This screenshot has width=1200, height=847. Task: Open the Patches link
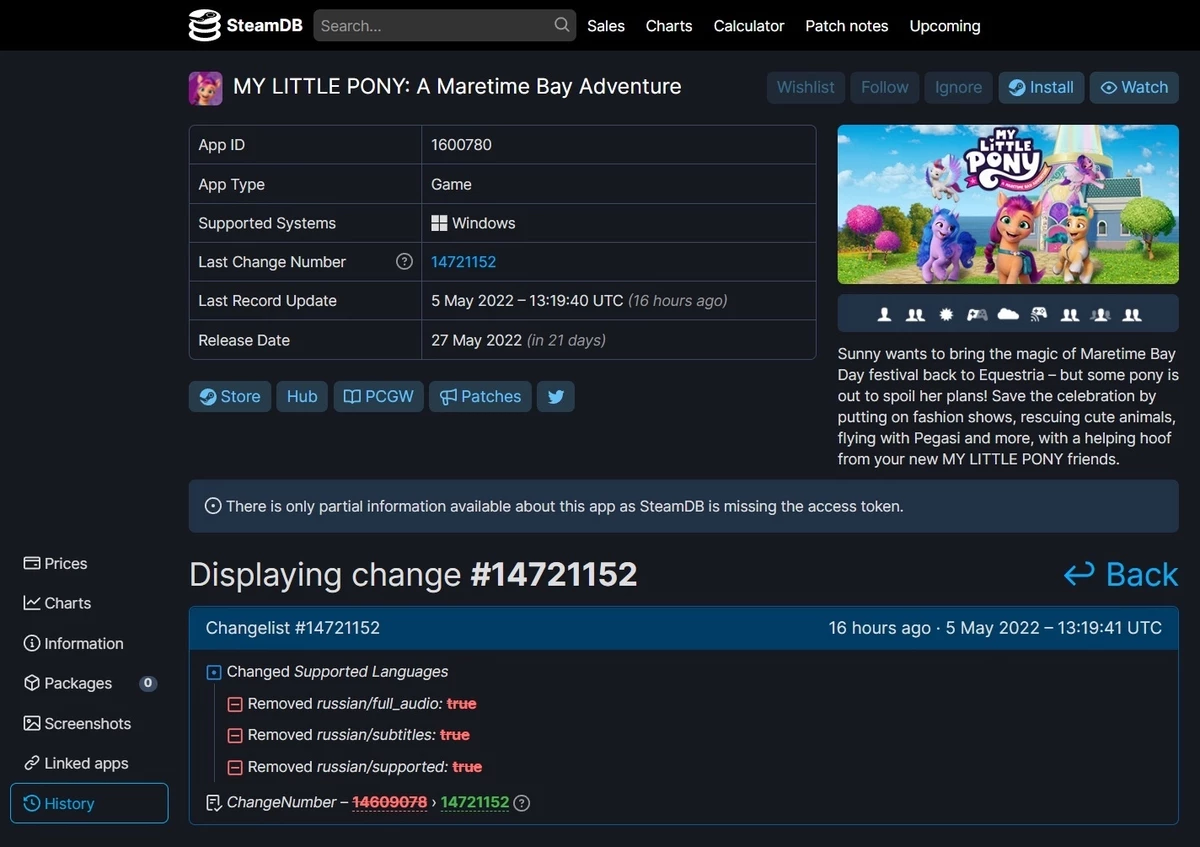coord(480,396)
